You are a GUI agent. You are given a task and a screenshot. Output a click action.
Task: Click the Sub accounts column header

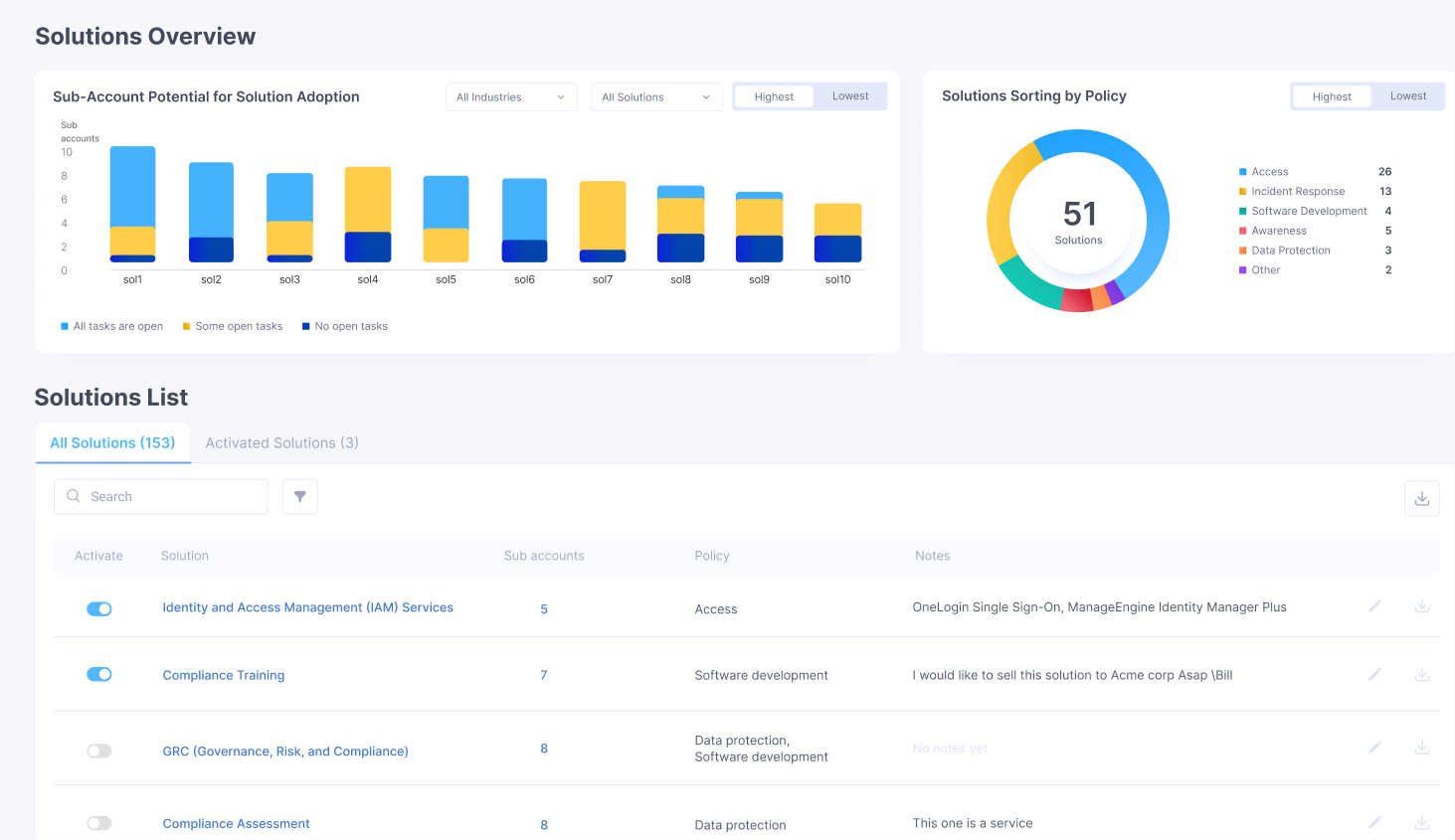point(544,556)
